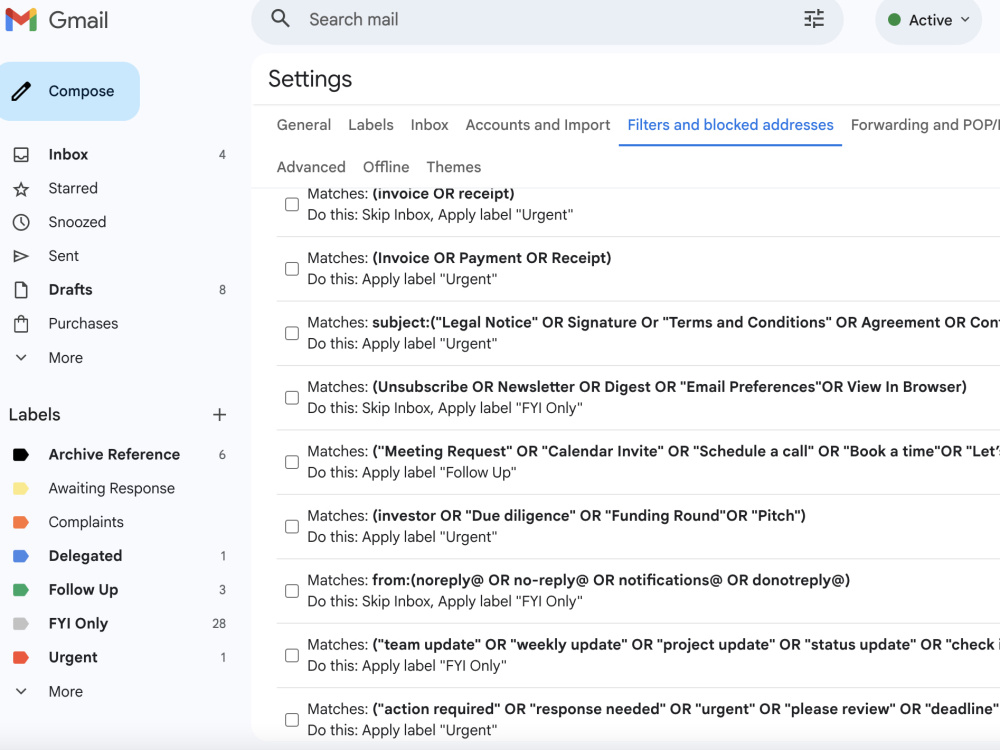
Task: Open the Starred folder
Action: click(x=73, y=189)
